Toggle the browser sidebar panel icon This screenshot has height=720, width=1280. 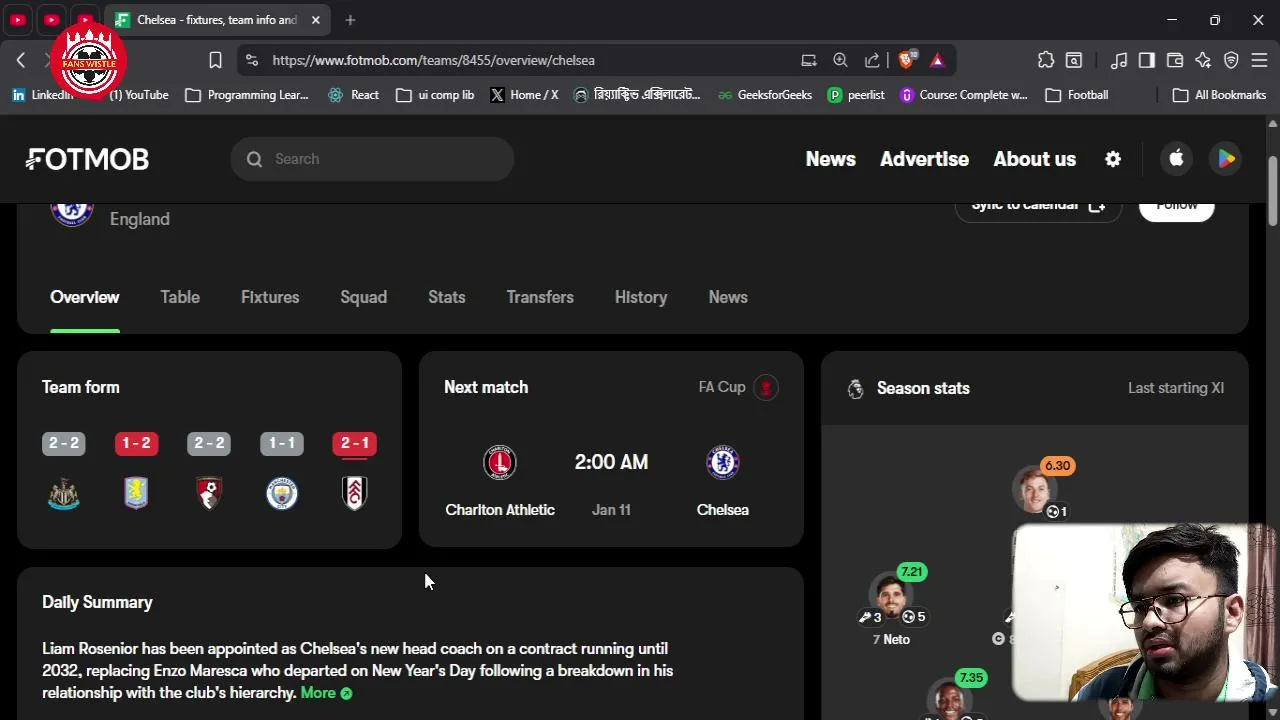tap(1147, 60)
